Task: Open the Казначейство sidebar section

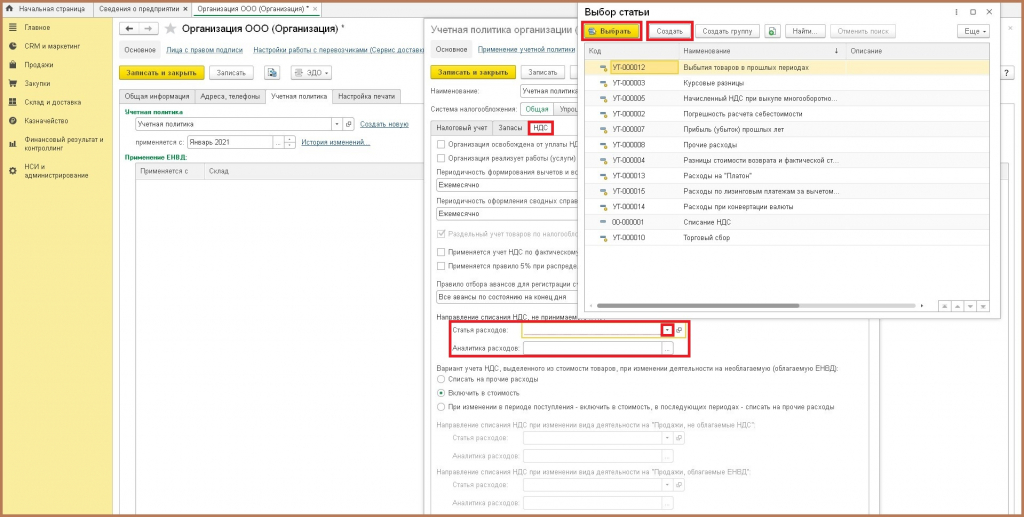Action: 46,121
